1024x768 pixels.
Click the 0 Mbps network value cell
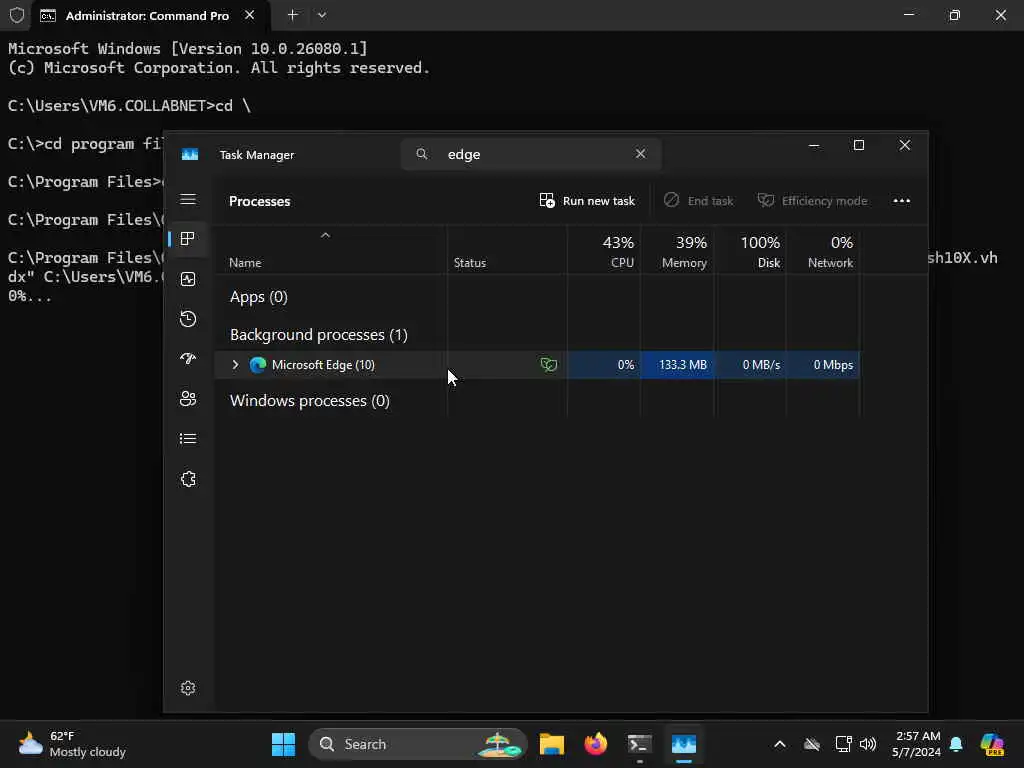(x=824, y=365)
